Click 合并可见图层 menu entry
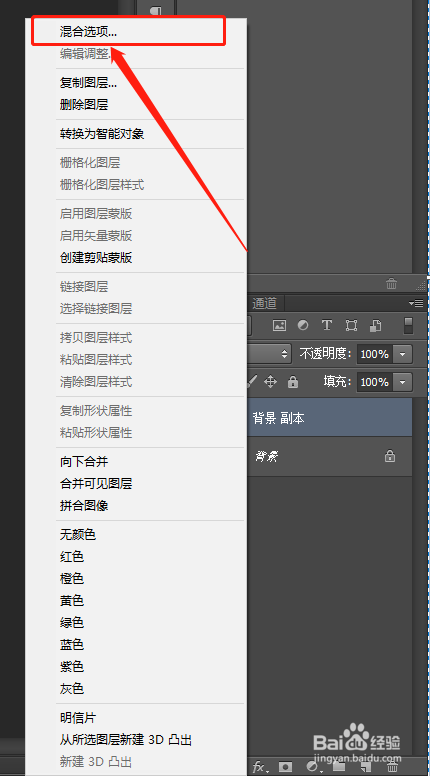Viewport: 430px width, 776px height. 96,484
